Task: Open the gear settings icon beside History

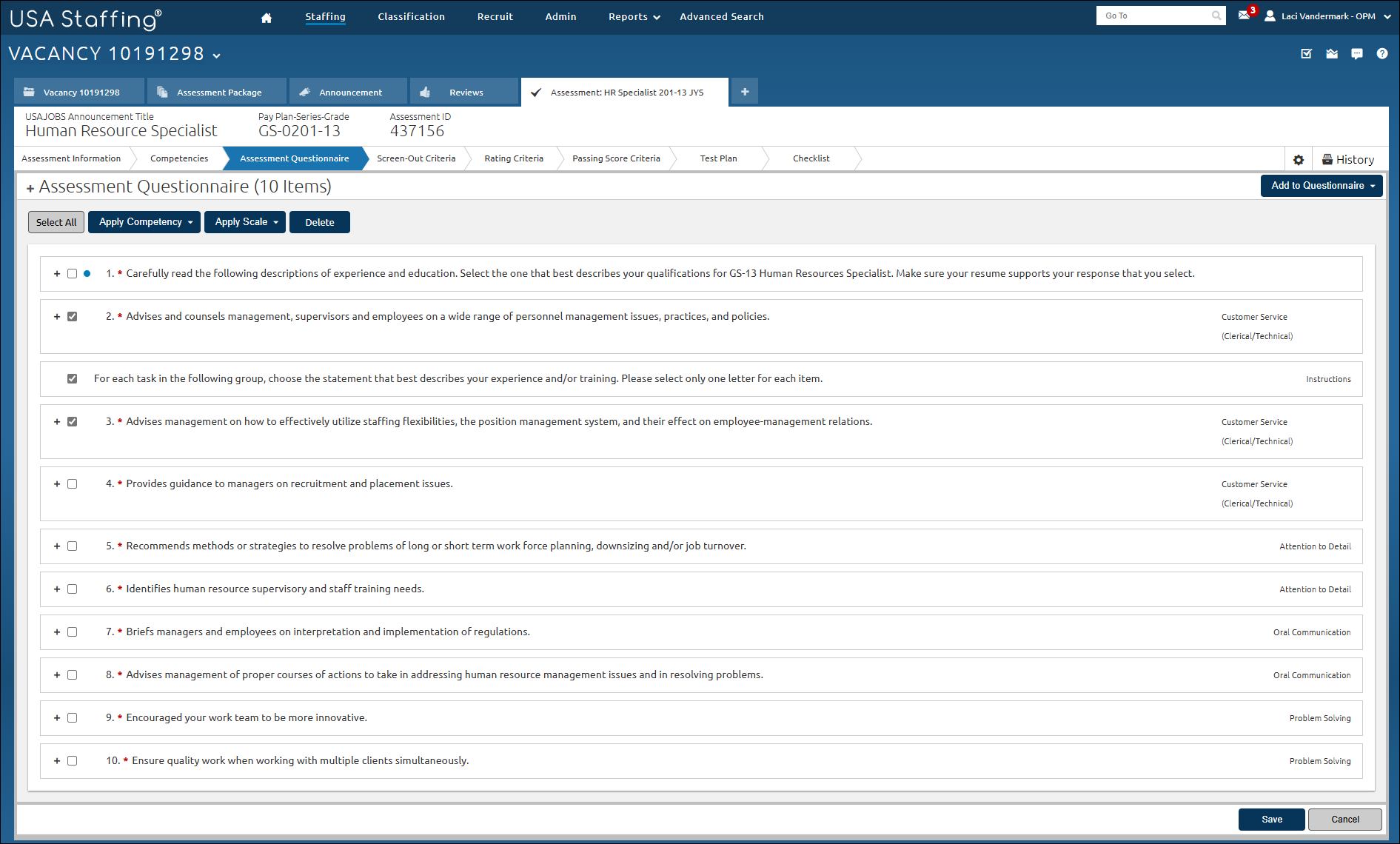Action: pos(1299,160)
